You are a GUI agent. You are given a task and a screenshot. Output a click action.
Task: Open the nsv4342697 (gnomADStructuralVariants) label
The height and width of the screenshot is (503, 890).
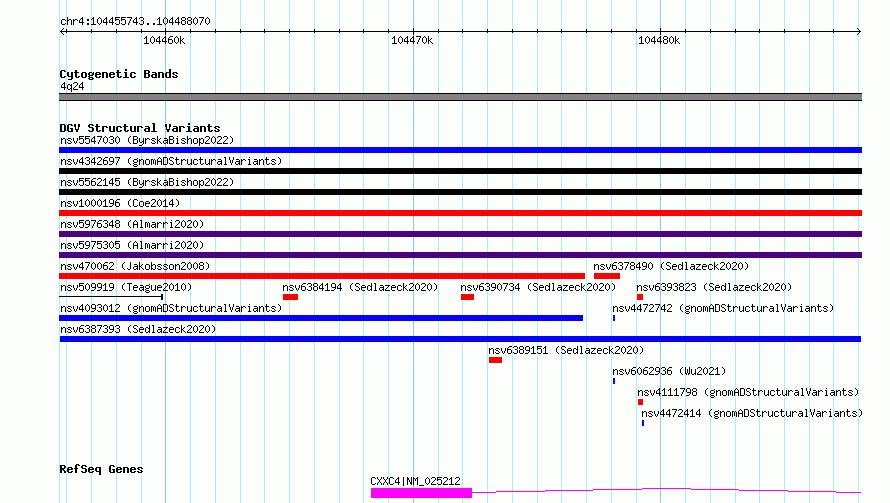[x=171, y=161]
